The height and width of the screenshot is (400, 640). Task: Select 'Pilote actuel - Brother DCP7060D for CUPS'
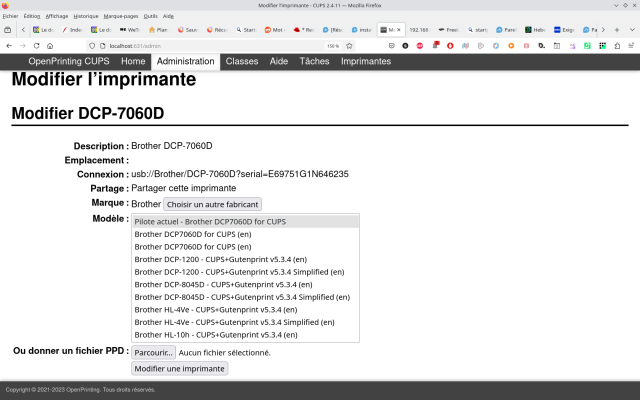coord(245,222)
